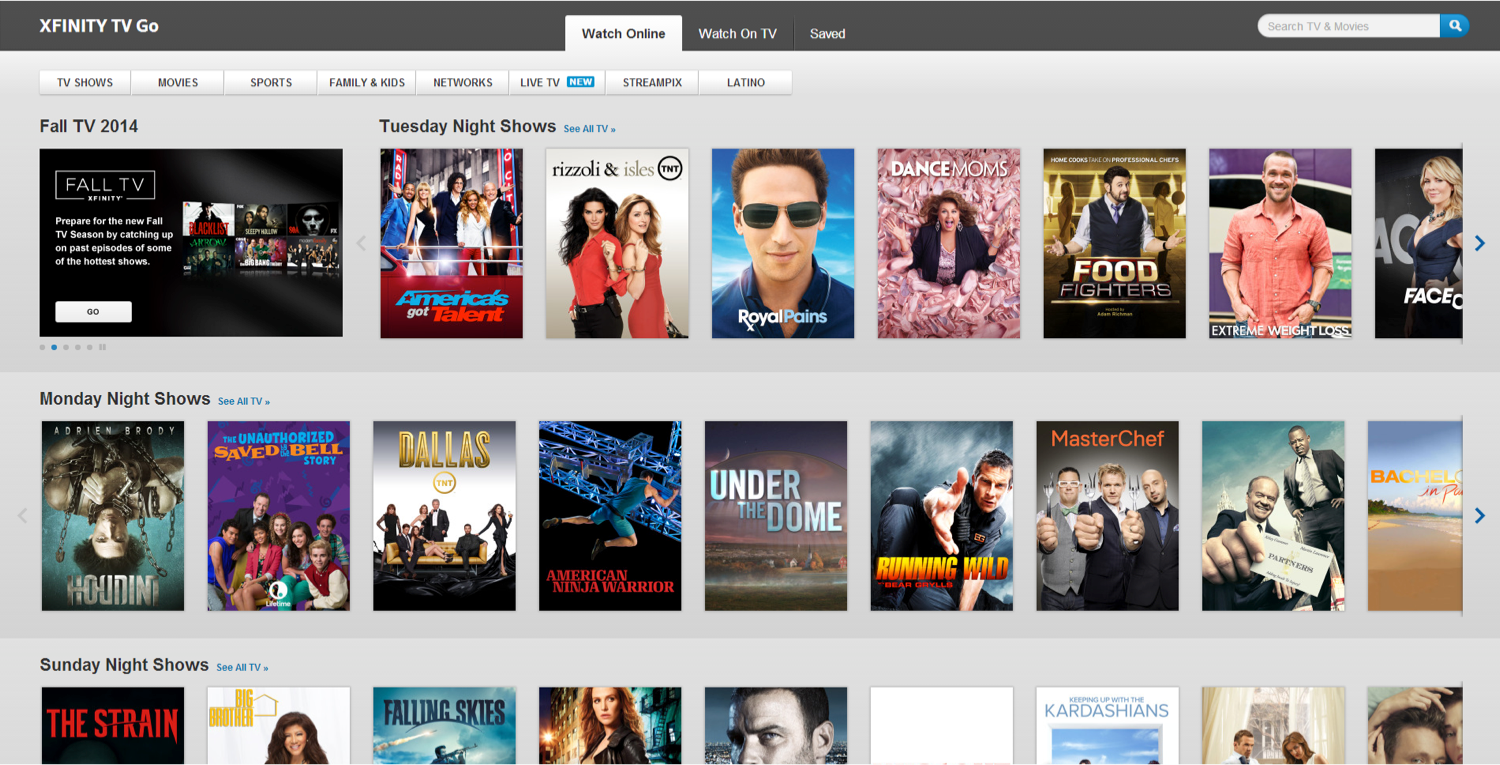Open the Rizzoli & Isles poster

click(x=617, y=243)
